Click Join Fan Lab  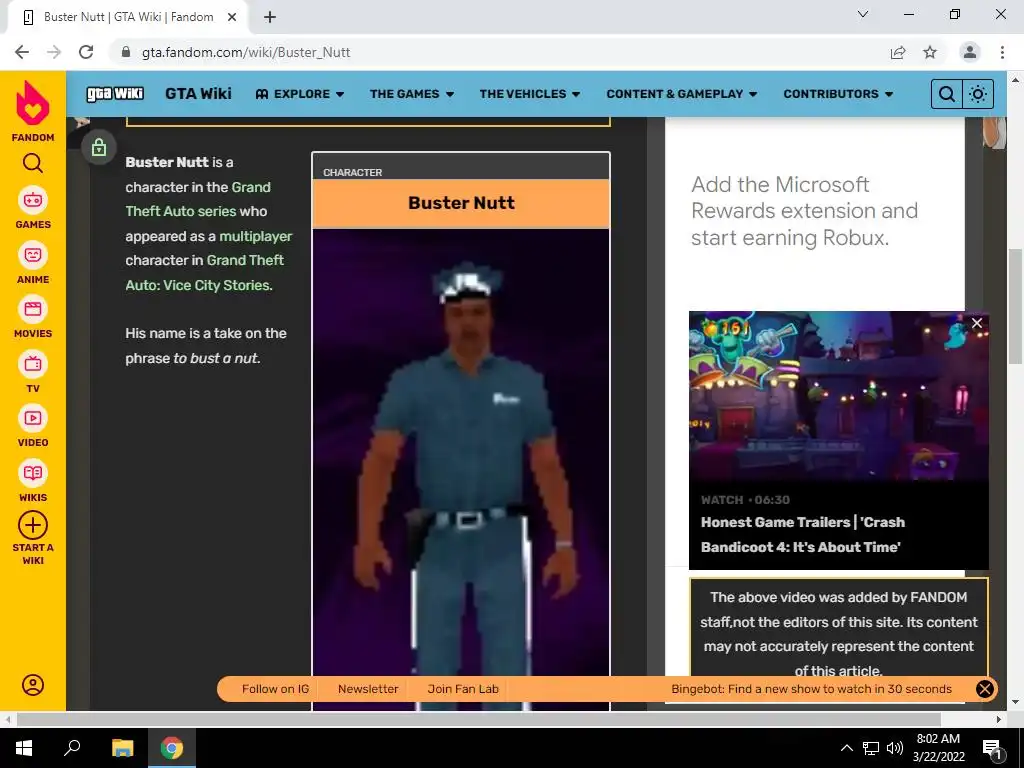(x=463, y=688)
